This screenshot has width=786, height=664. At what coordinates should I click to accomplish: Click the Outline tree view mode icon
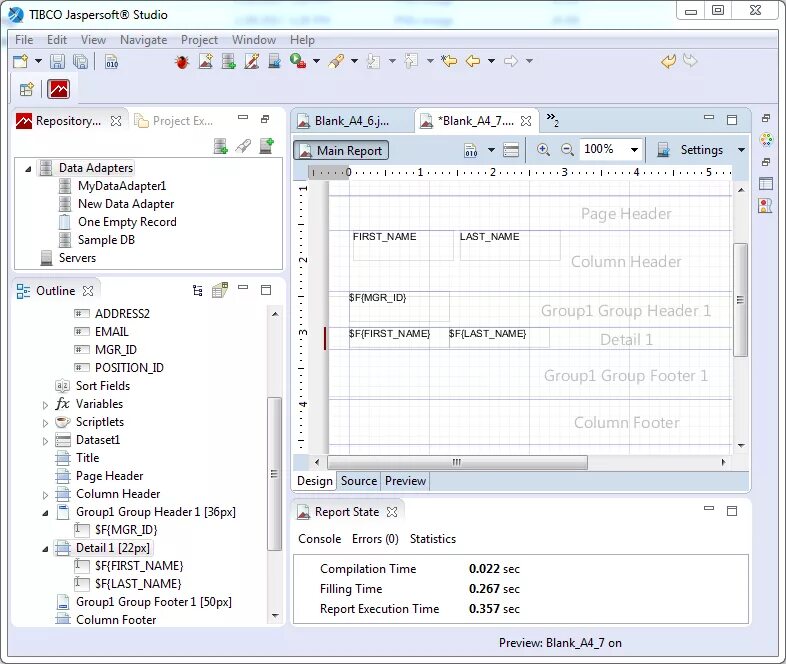(198, 290)
